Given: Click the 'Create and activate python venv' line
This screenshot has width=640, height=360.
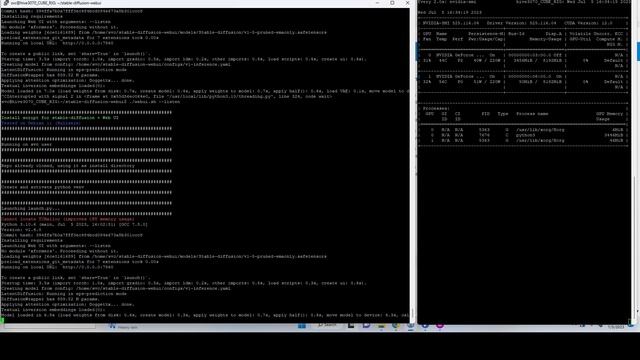Looking at the screenshot, I should click(43, 187).
